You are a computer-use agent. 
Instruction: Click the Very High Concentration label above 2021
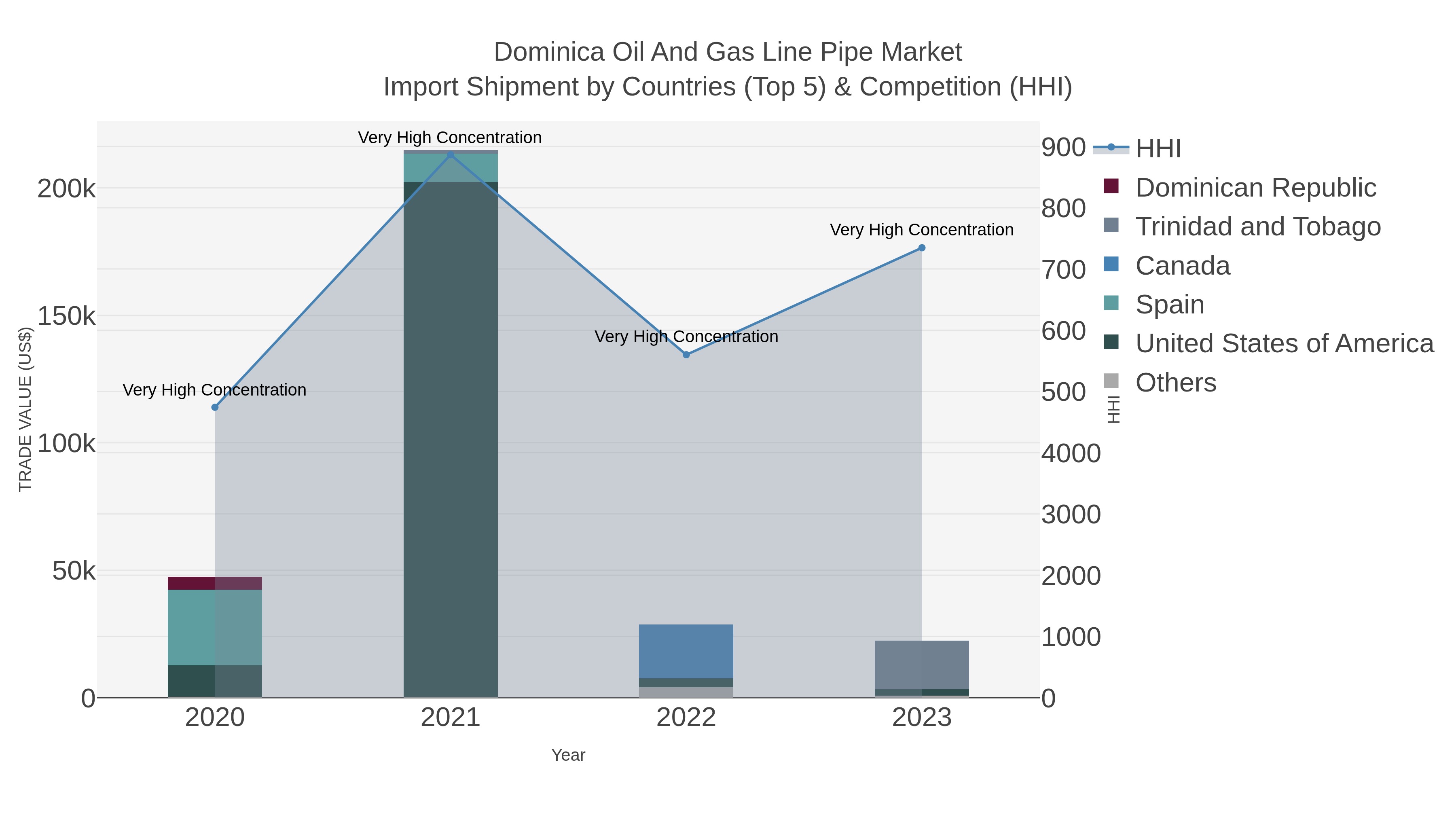point(450,138)
